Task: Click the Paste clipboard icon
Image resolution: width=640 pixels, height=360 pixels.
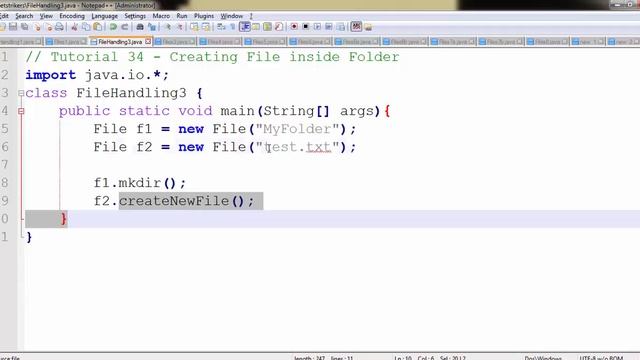Action: tap(98, 27)
